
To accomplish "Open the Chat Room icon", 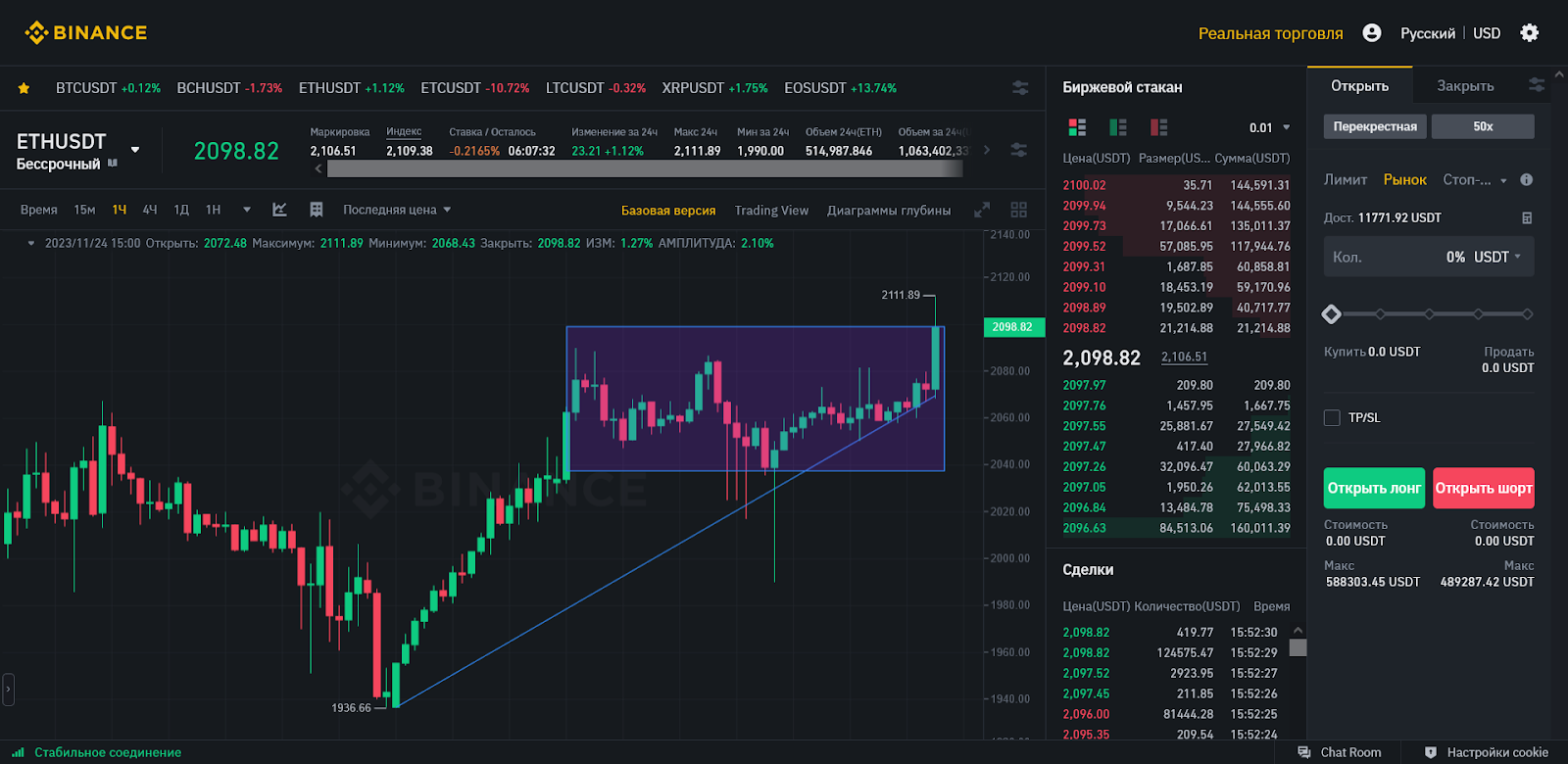I will point(1304,752).
